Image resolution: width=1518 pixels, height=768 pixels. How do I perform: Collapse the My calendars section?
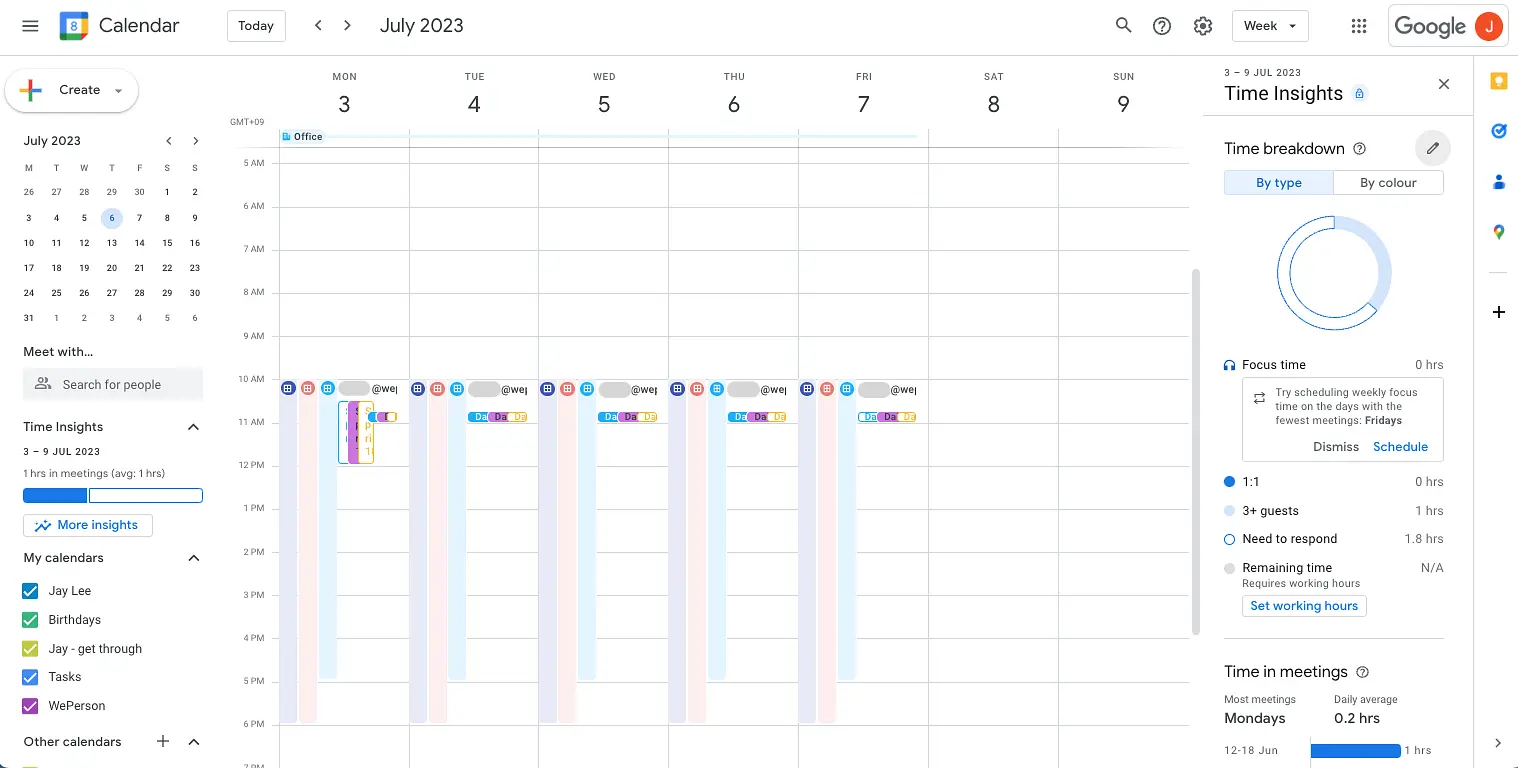(x=194, y=558)
